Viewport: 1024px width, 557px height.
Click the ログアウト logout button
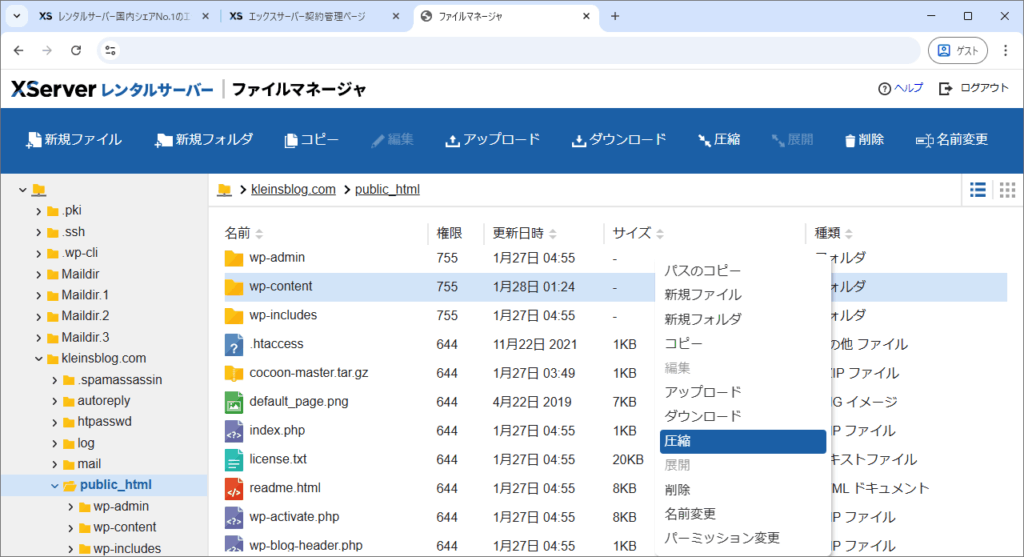coord(974,89)
